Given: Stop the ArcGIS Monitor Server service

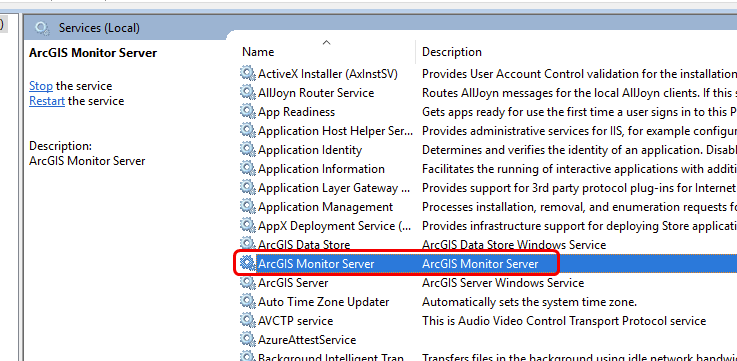Looking at the screenshot, I should [x=41, y=86].
